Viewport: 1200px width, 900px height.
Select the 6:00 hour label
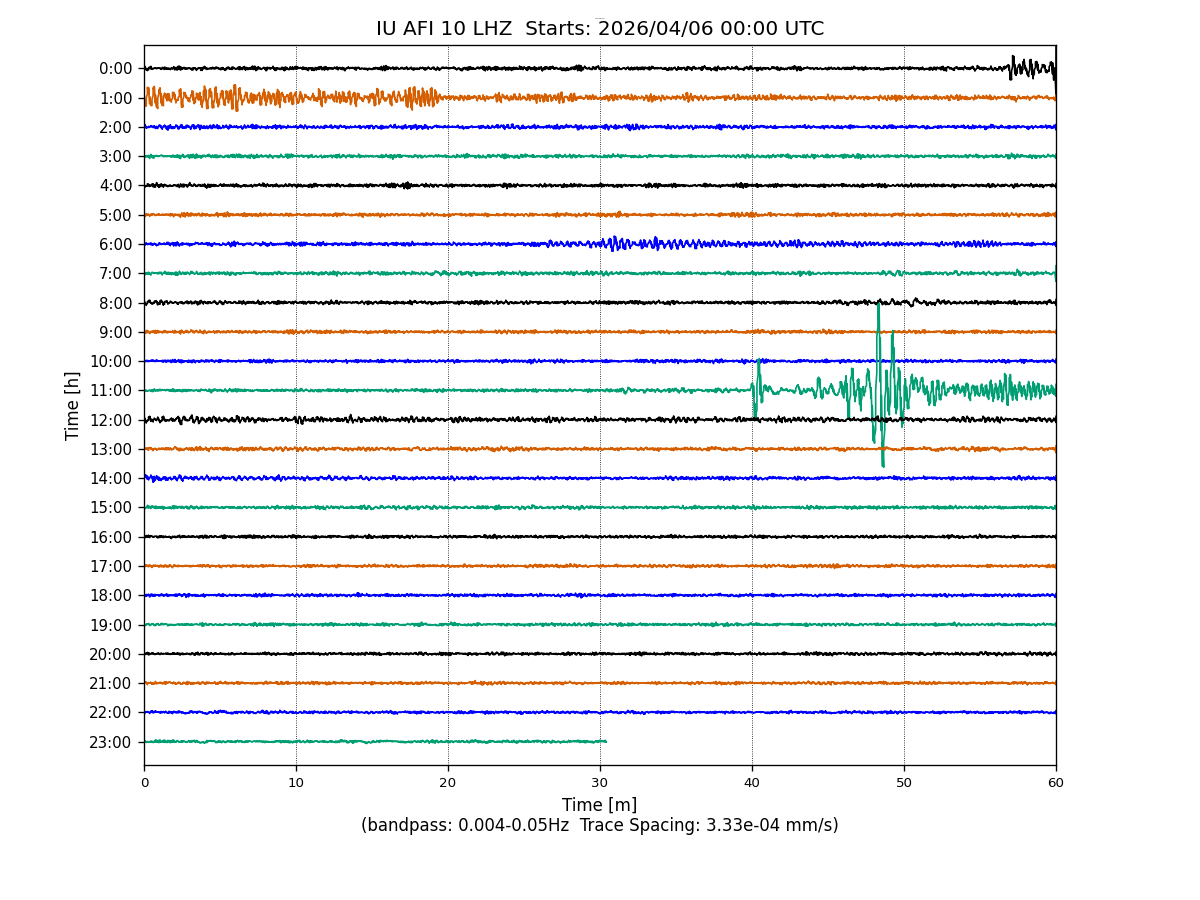click(x=115, y=244)
